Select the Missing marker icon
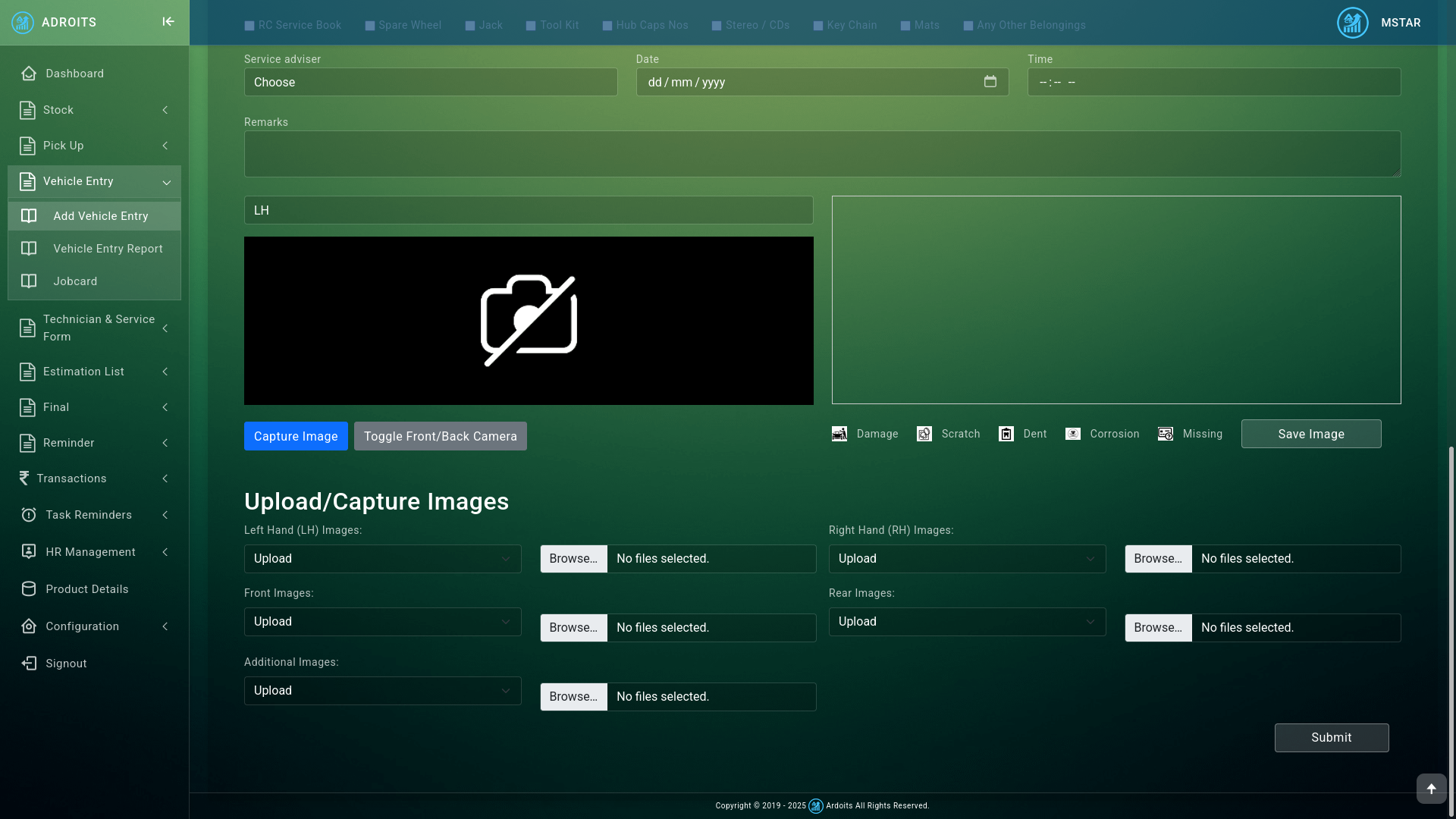 [1166, 434]
